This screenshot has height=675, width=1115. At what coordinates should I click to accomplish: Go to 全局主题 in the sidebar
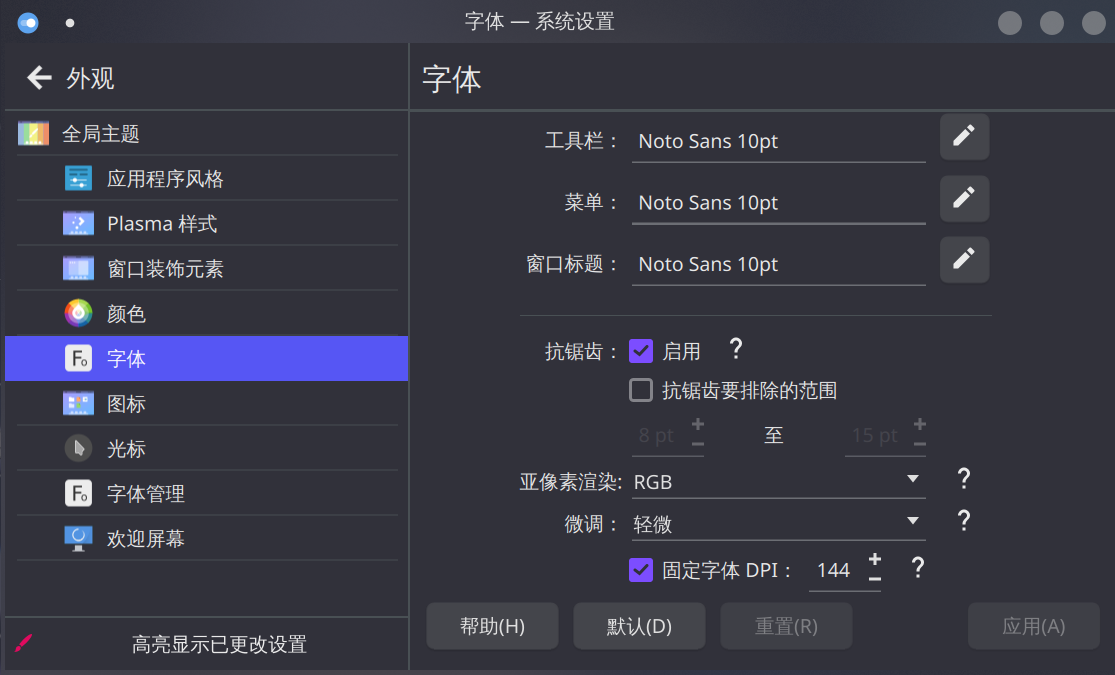[x=100, y=134]
